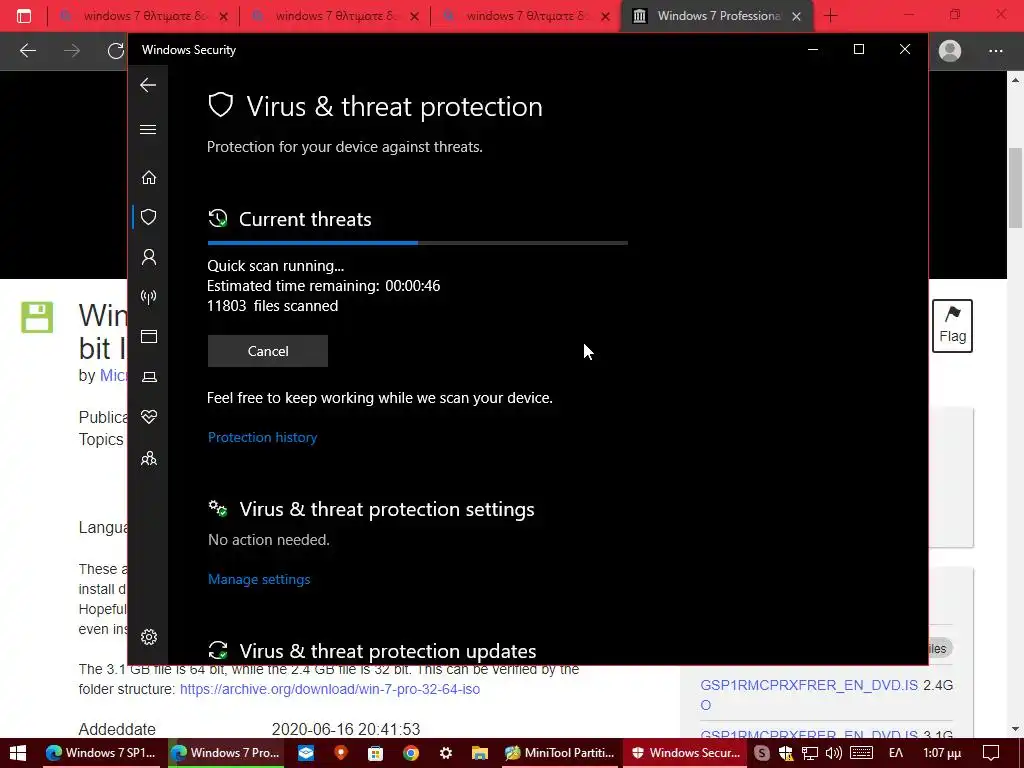Open Device performance & health heart icon
1024x768 pixels.
(149, 417)
